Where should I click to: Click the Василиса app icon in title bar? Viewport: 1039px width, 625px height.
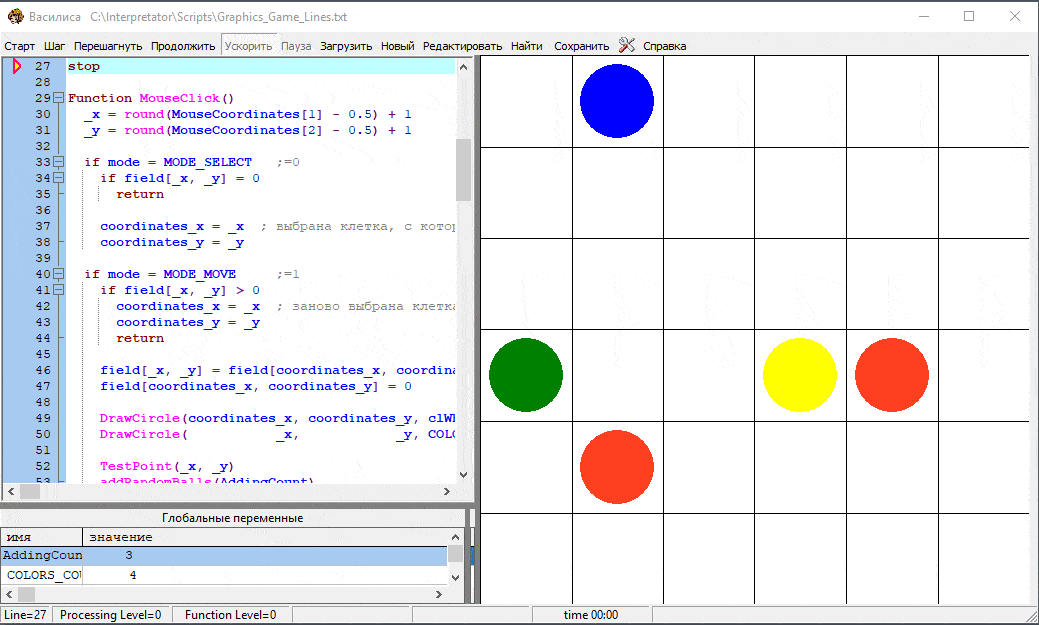[x=15, y=16]
